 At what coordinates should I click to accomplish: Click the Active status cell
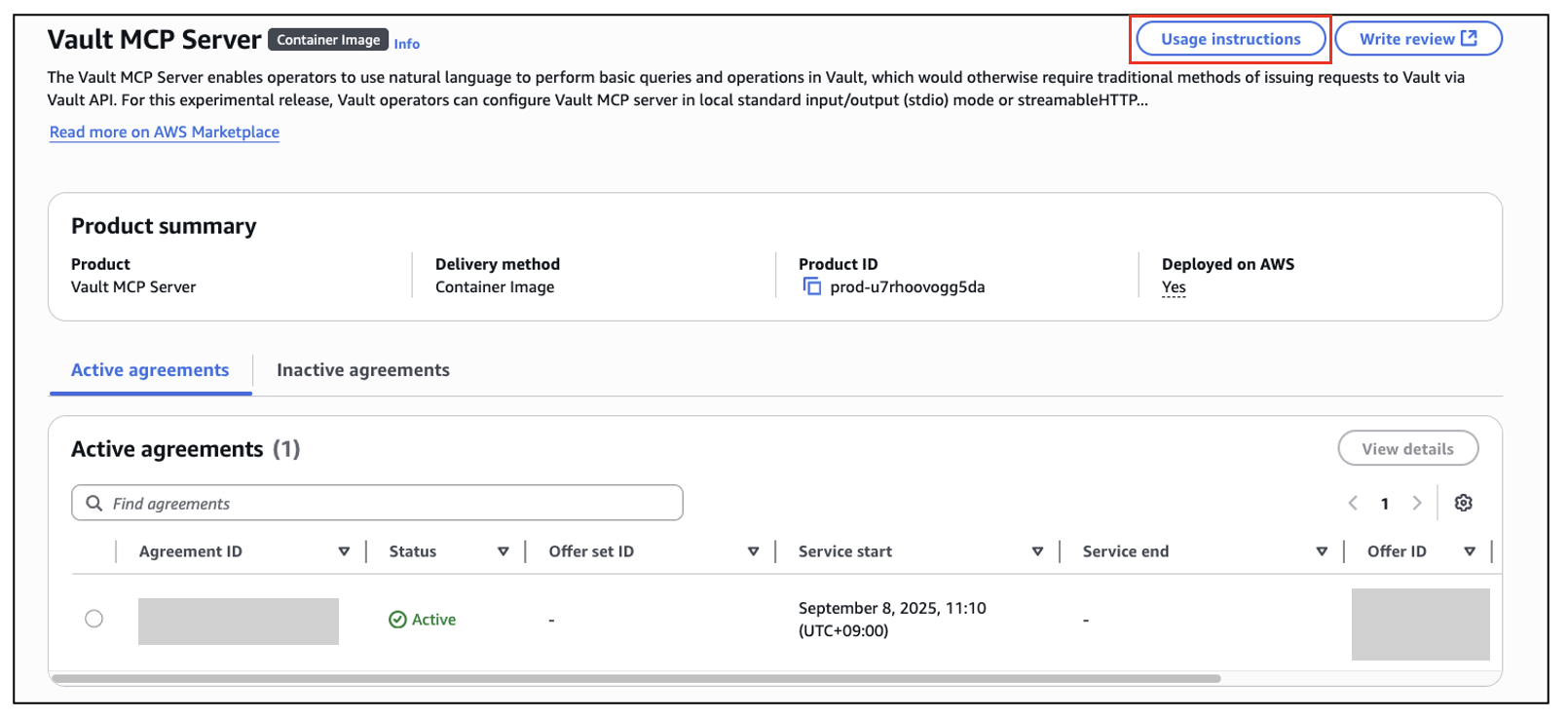[x=423, y=620]
